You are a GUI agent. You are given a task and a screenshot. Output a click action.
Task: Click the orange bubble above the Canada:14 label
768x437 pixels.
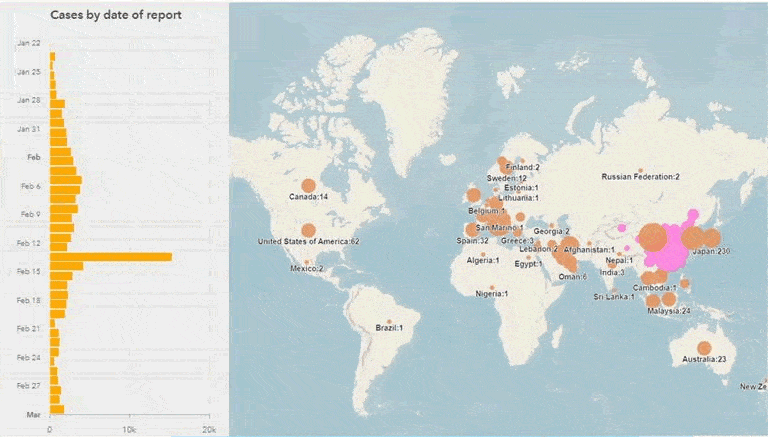[x=308, y=186]
